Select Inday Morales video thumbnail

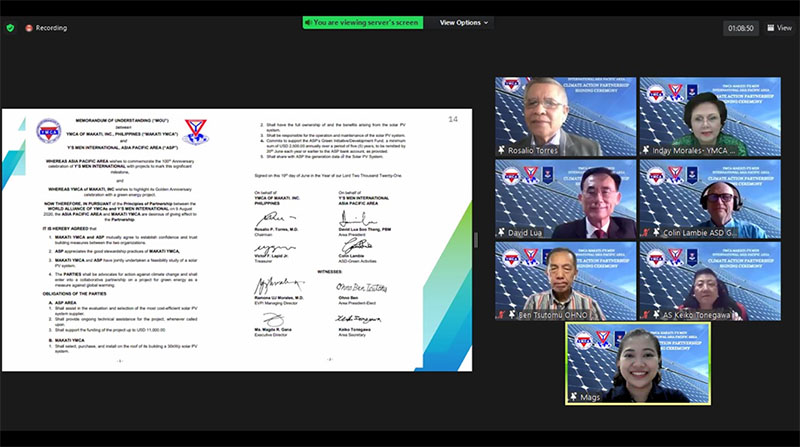click(x=710, y=116)
